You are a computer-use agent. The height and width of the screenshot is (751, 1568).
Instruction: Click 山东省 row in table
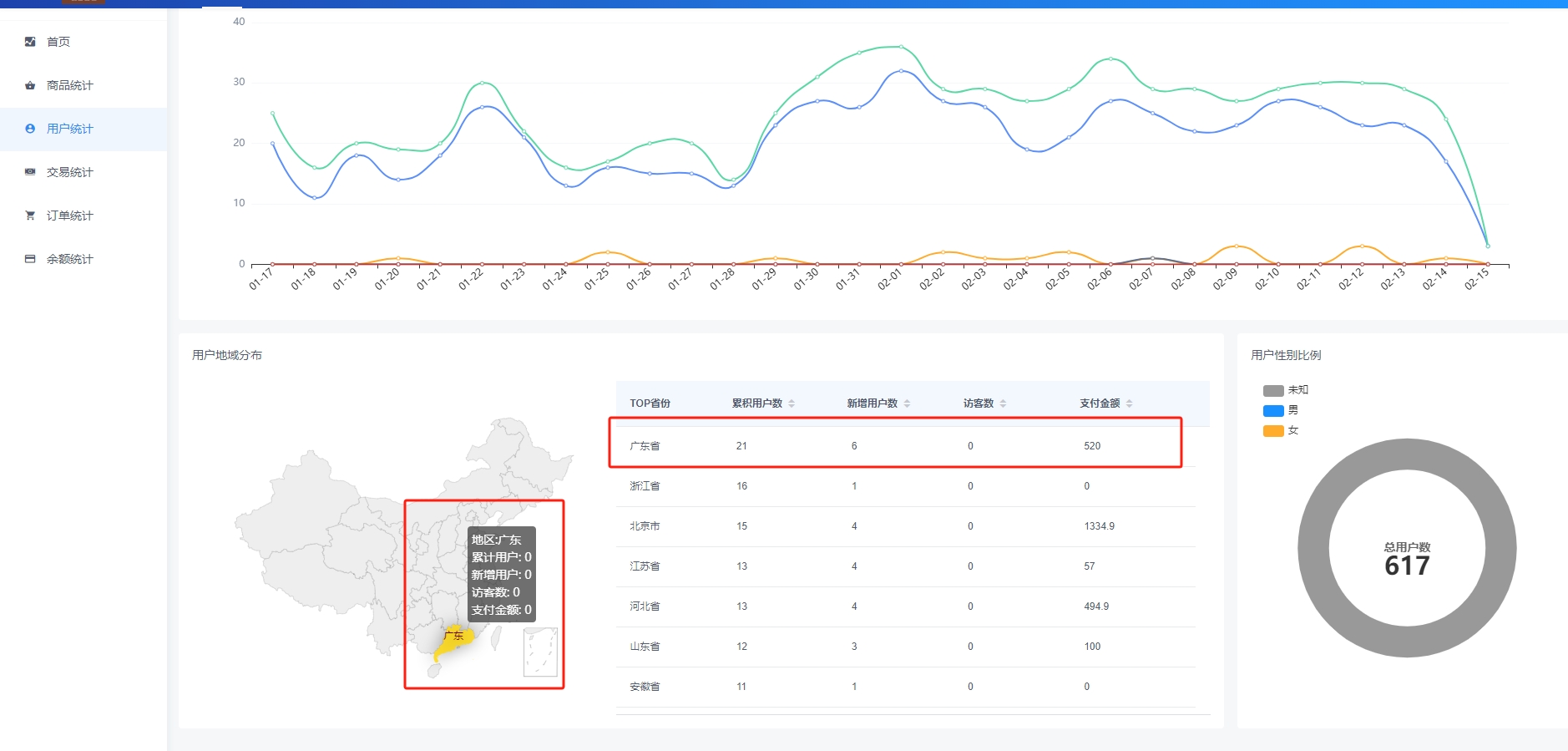click(x=906, y=647)
